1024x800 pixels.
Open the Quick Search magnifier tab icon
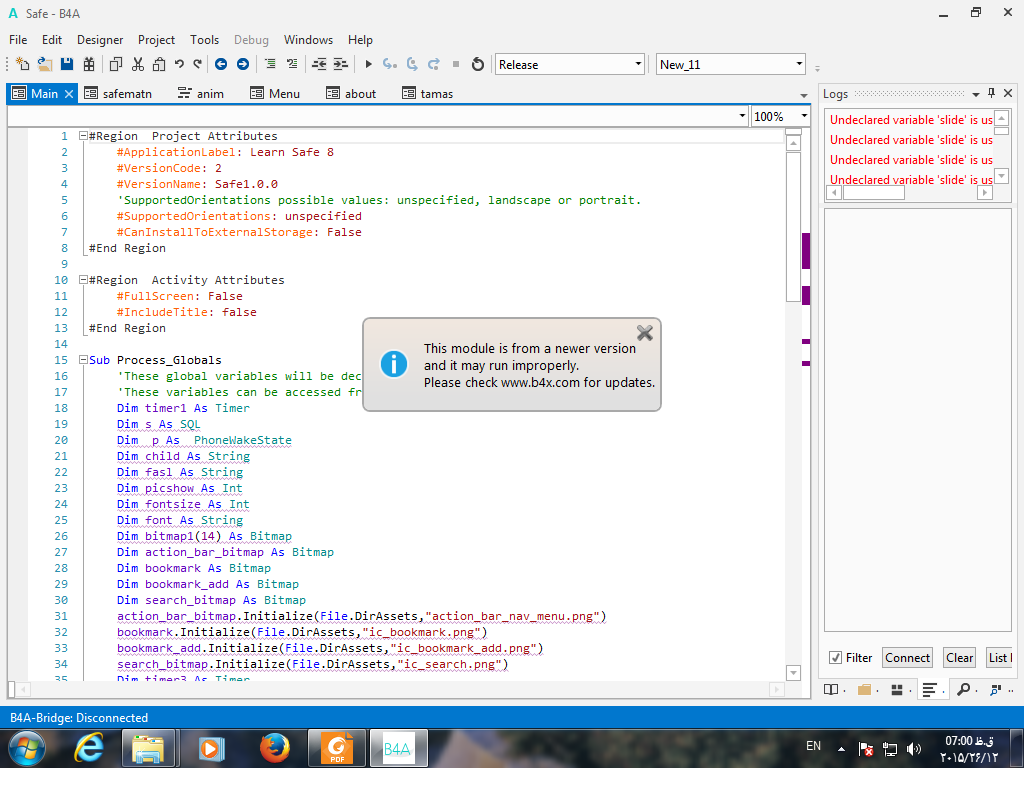(x=963, y=689)
